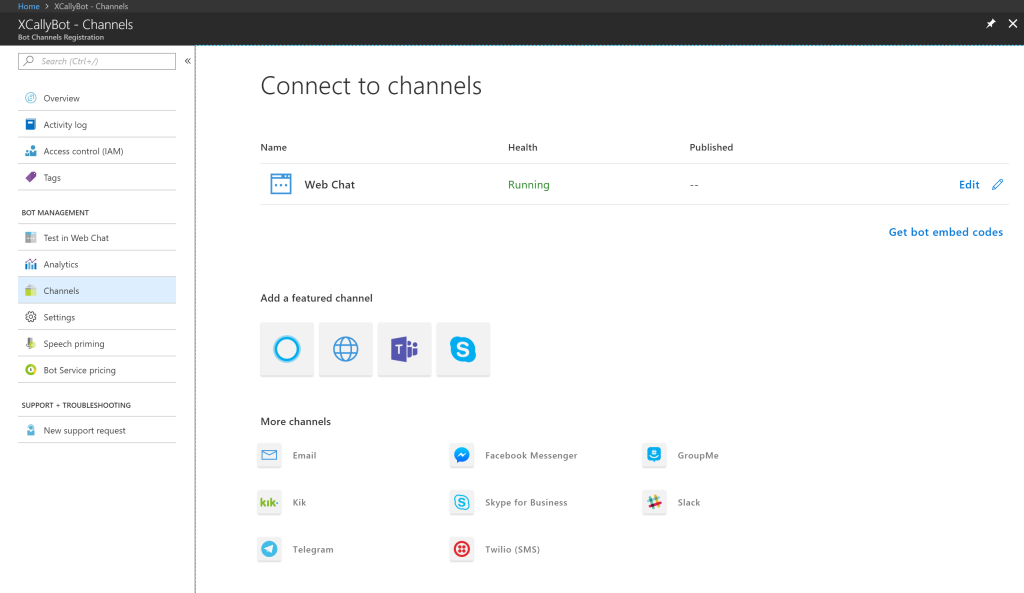Click the Overview globe icon in the sidebar
Viewport: 1024px width, 593px height.
(x=31, y=98)
